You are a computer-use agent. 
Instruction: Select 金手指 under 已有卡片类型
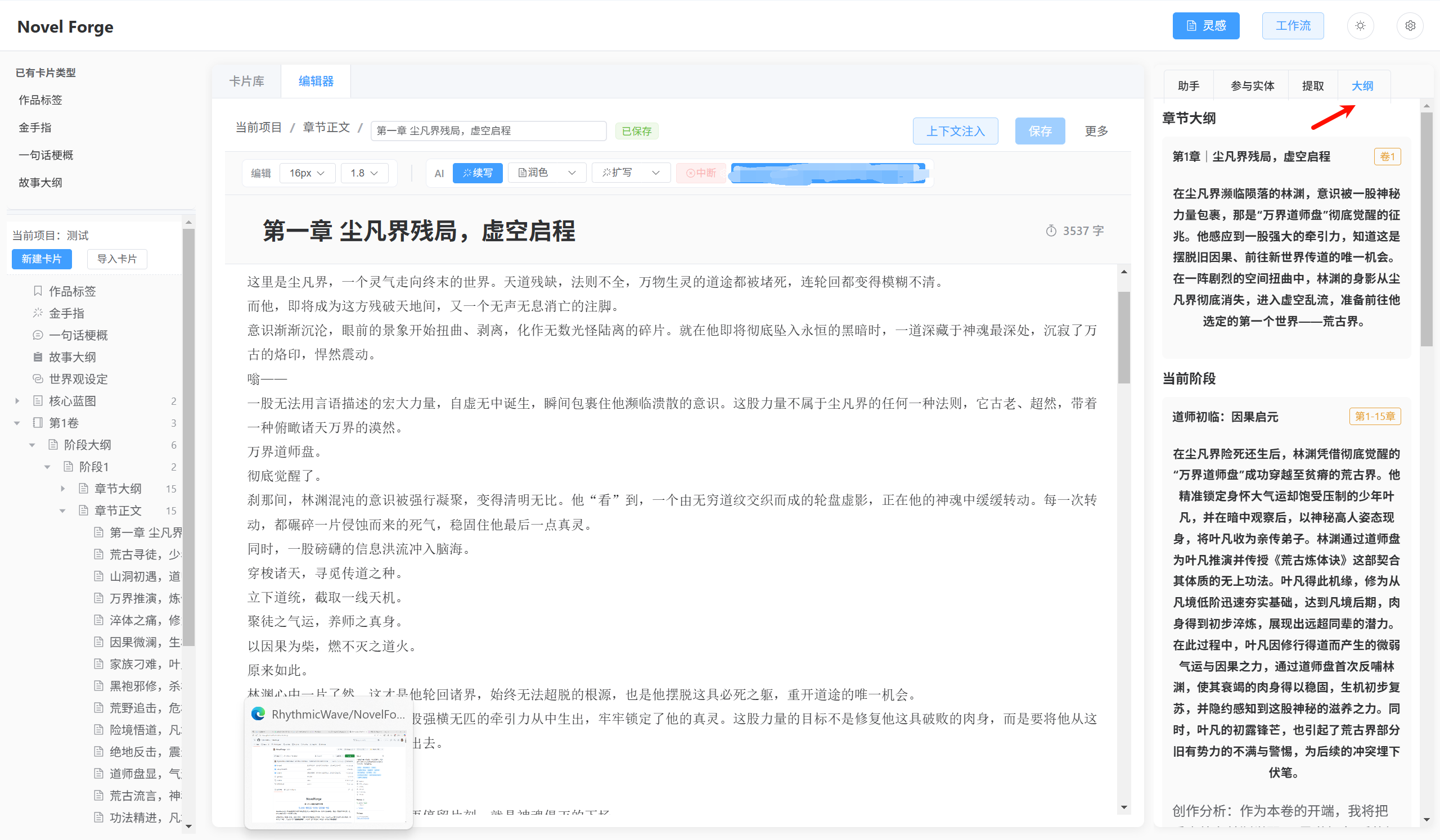pos(34,127)
